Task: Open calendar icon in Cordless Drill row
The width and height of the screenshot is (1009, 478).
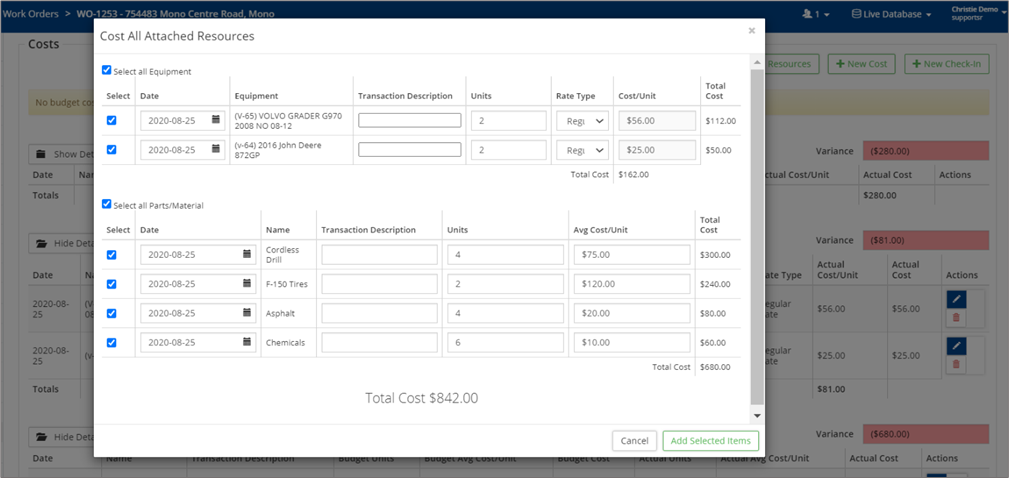Action: tap(247, 254)
